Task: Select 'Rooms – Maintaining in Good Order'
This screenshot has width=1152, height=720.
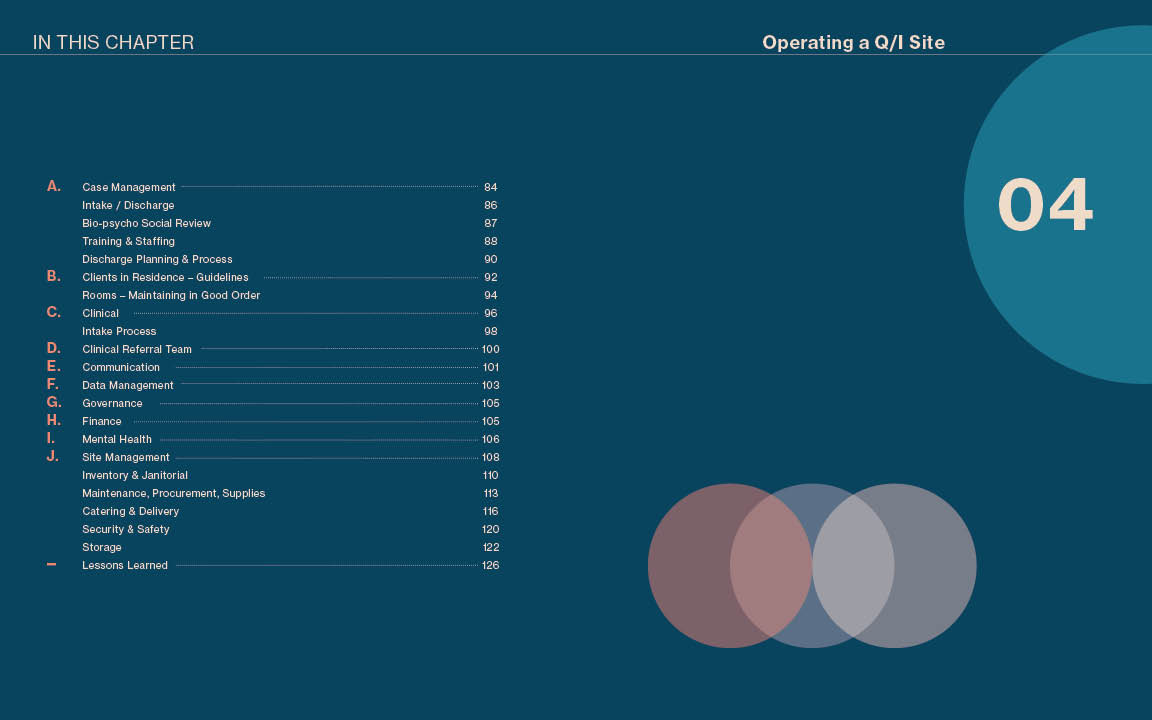Action: (x=171, y=295)
